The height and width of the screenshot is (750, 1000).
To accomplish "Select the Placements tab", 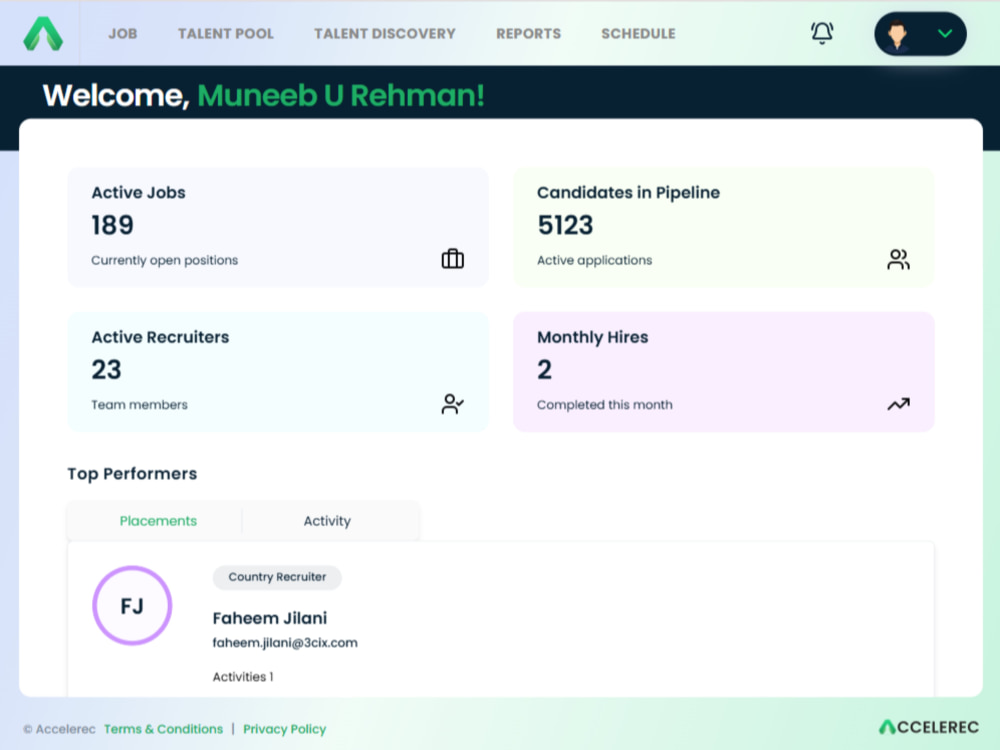I will pos(158,521).
